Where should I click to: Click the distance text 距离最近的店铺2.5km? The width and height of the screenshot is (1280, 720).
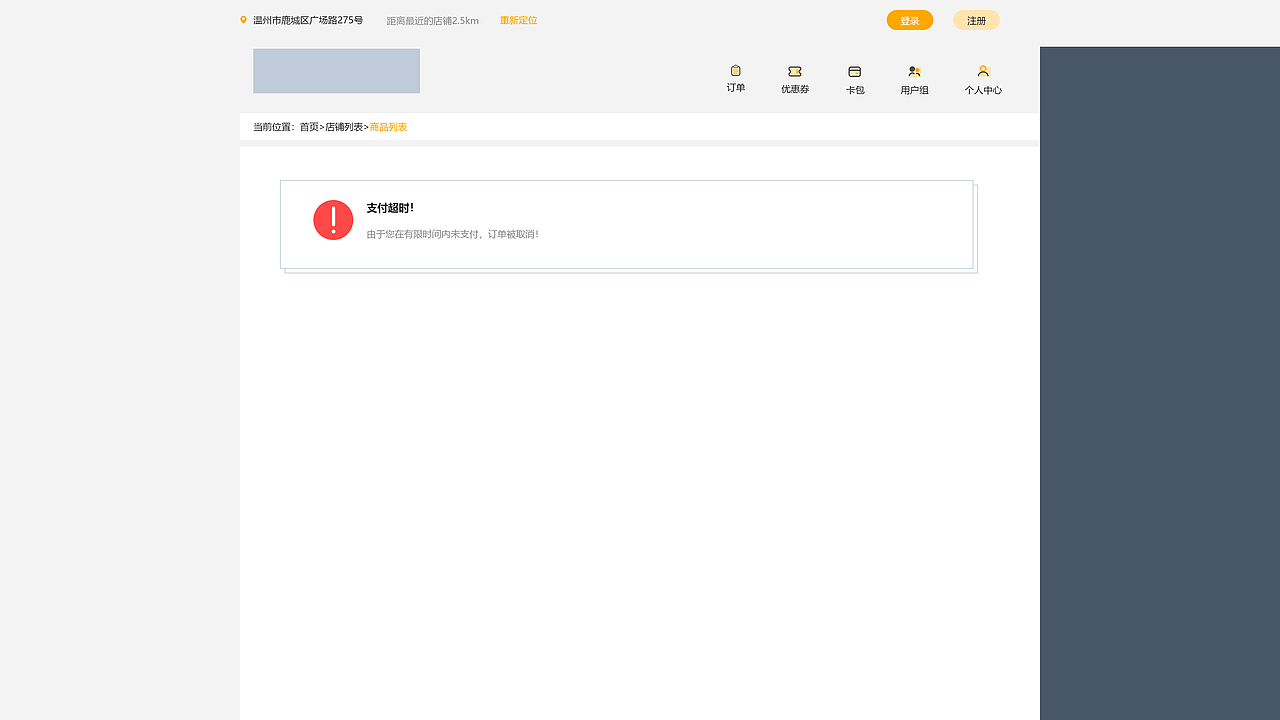pyautogui.click(x=432, y=20)
